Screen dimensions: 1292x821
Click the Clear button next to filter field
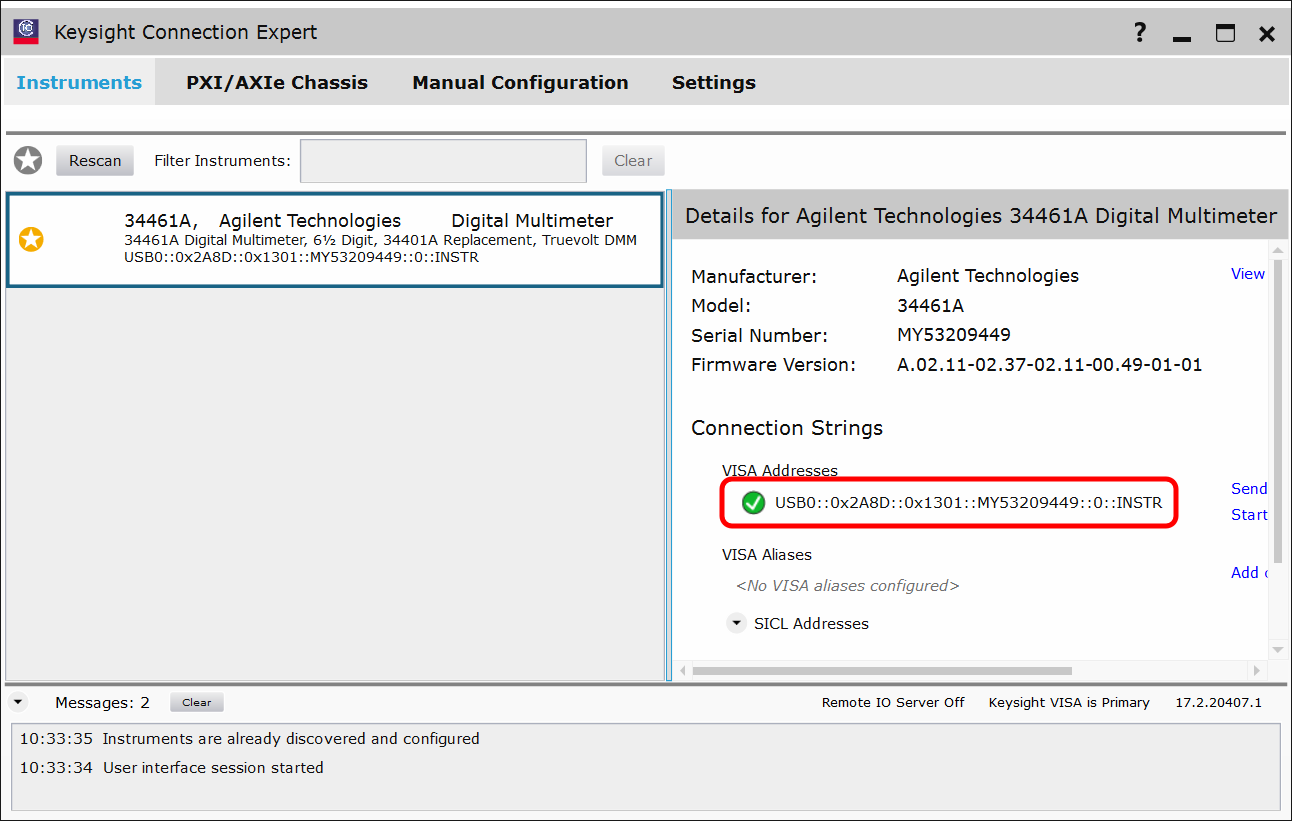click(633, 160)
